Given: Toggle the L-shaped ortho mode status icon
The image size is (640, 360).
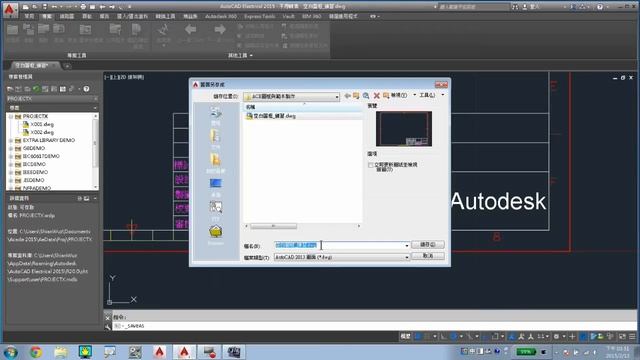Looking at the screenshot, I should pyautogui.click(x=444, y=336).
